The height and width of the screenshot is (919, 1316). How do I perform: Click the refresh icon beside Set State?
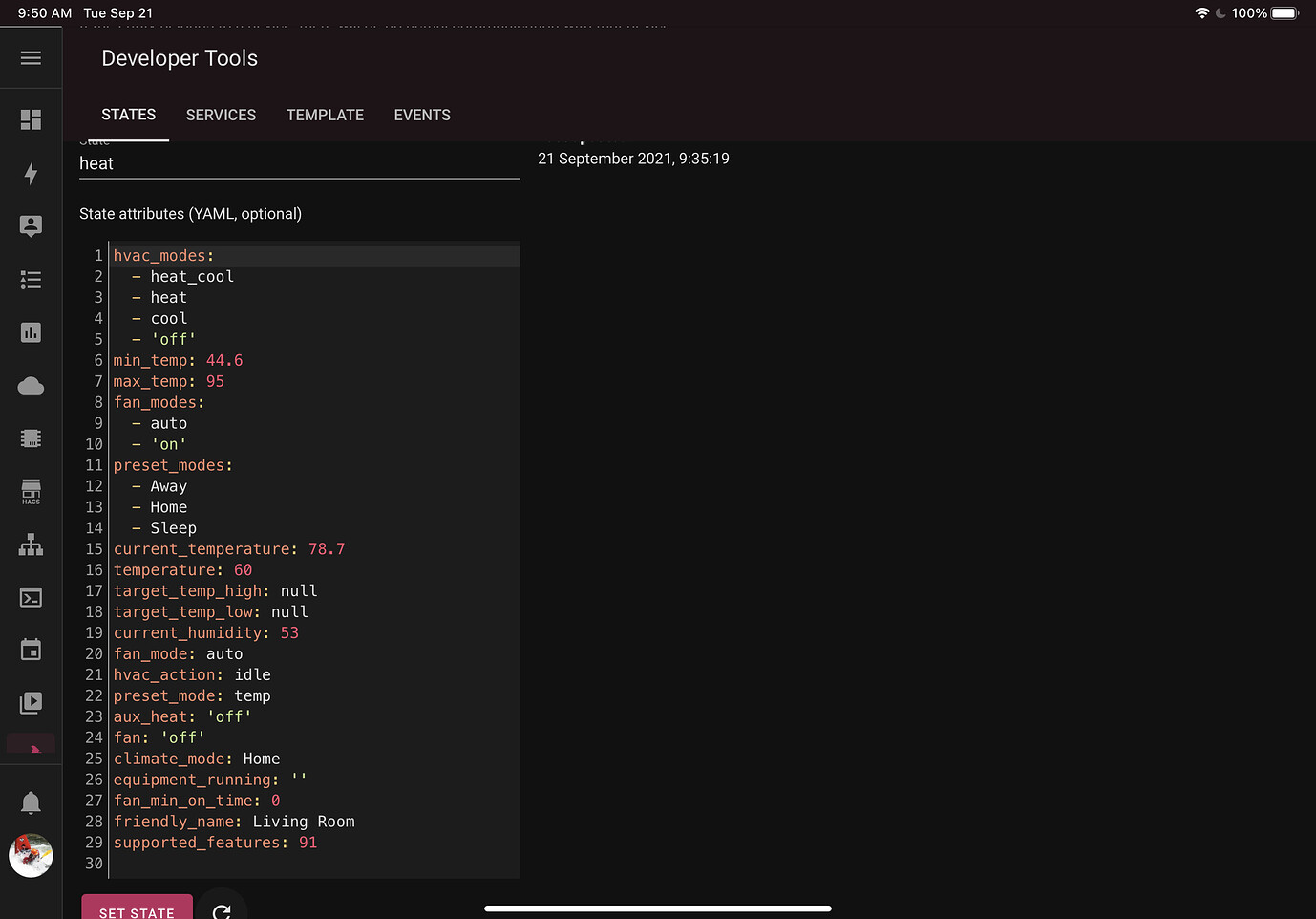(x=222, y=912)
